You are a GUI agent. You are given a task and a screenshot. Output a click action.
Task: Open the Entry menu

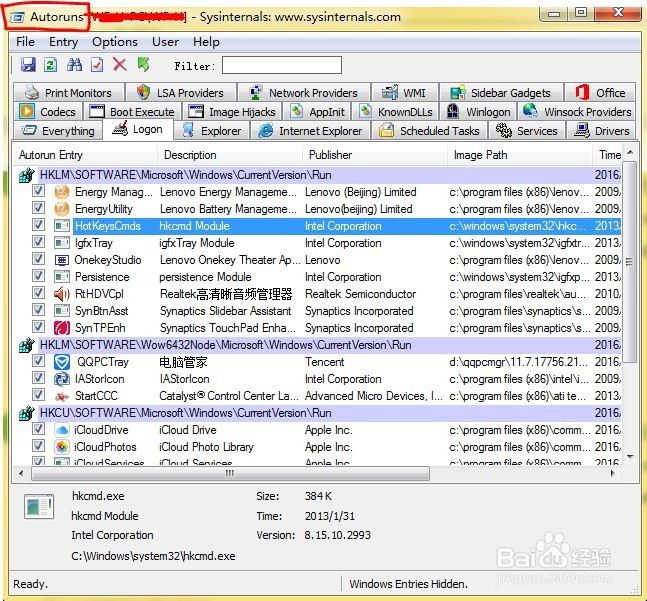click(63, 42)
